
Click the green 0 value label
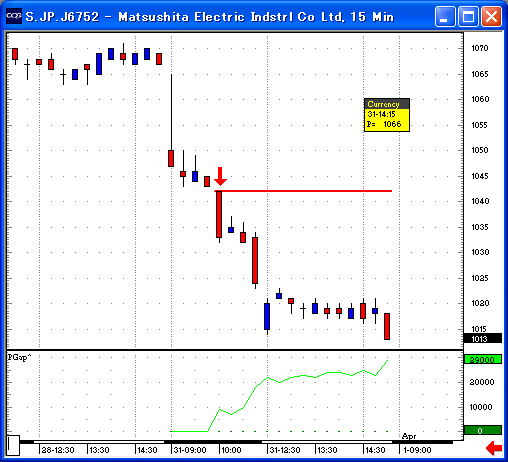[x=483, y=431]
